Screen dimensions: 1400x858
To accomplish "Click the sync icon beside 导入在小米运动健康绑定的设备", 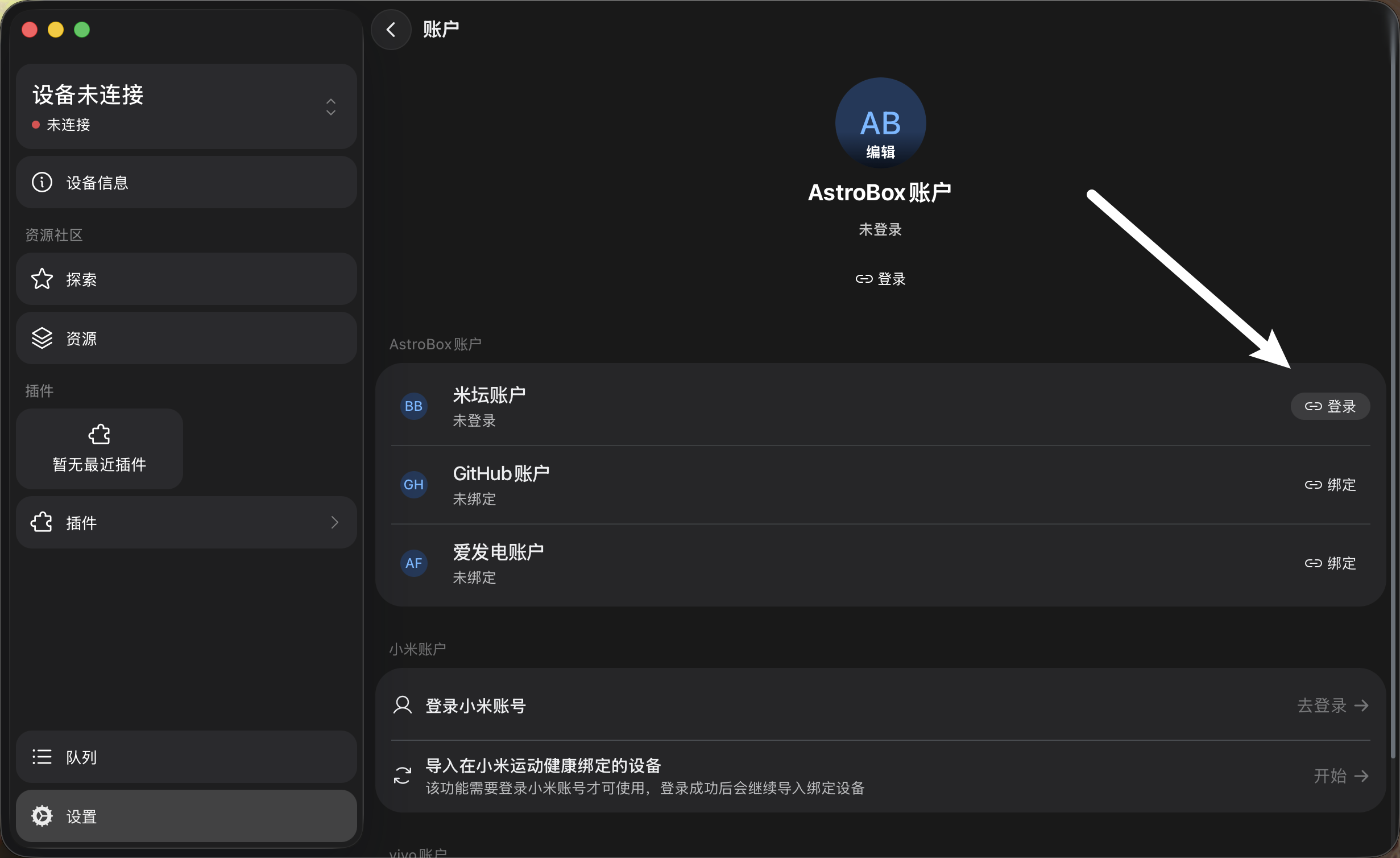I will tap(403, 776).
